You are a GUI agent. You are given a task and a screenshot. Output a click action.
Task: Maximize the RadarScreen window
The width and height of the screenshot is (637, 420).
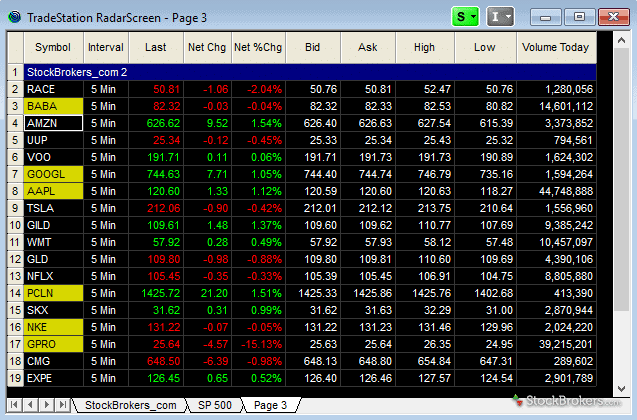pos(577,16)
